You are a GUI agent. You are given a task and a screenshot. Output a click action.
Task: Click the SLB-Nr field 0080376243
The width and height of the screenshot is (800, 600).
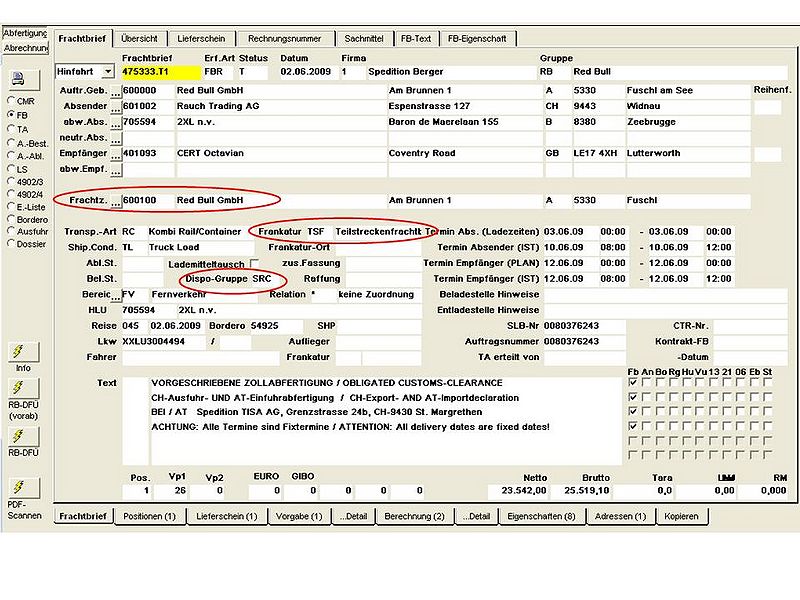tap(584, 326)
